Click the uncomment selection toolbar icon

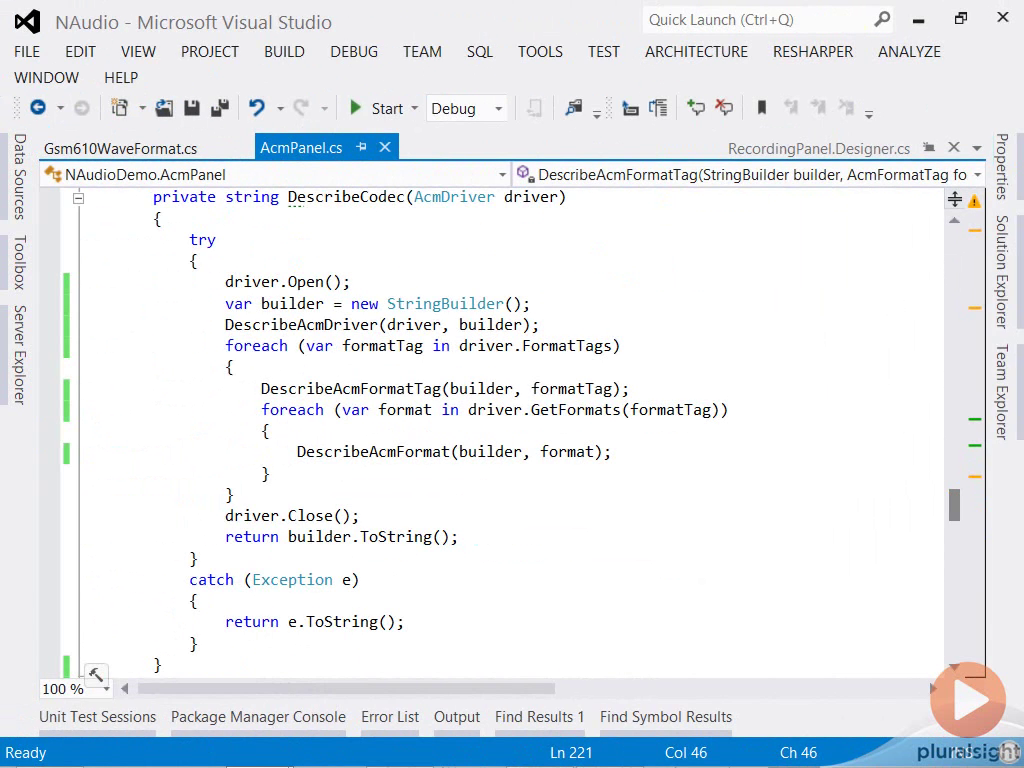pos(724,108)
